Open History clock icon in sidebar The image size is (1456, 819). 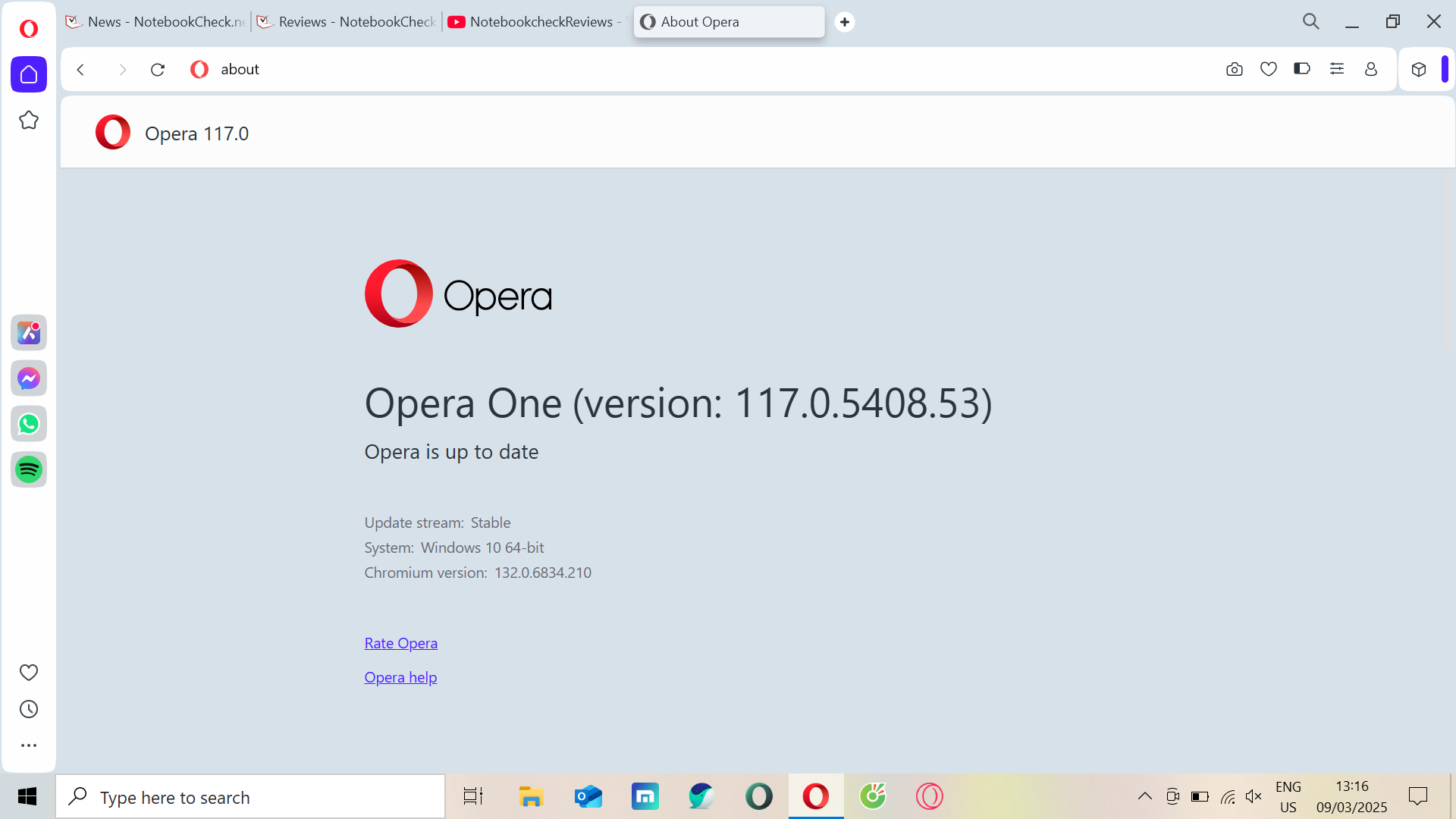(29, 709)
